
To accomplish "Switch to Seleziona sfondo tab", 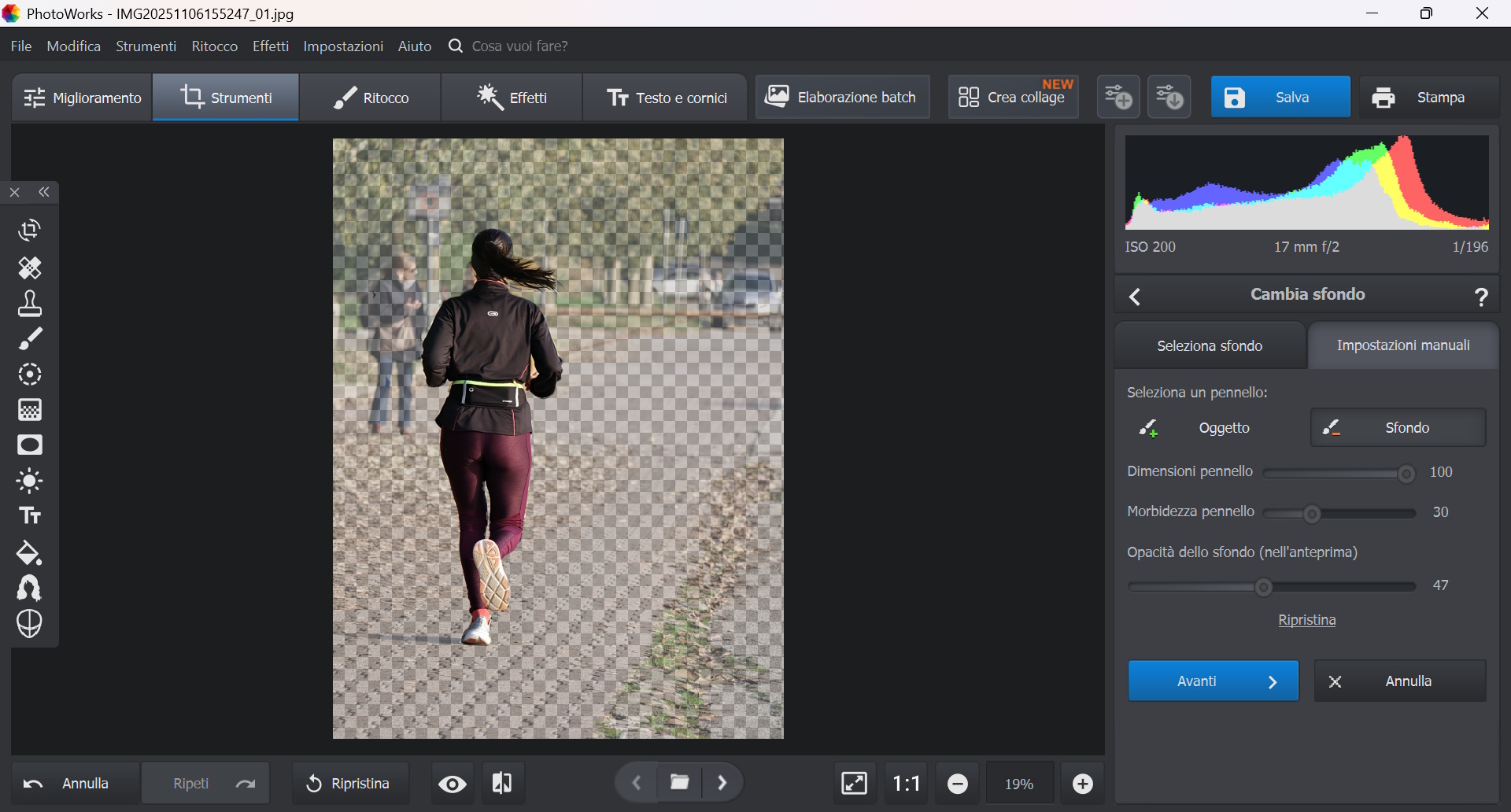I will click(1210, 346).
